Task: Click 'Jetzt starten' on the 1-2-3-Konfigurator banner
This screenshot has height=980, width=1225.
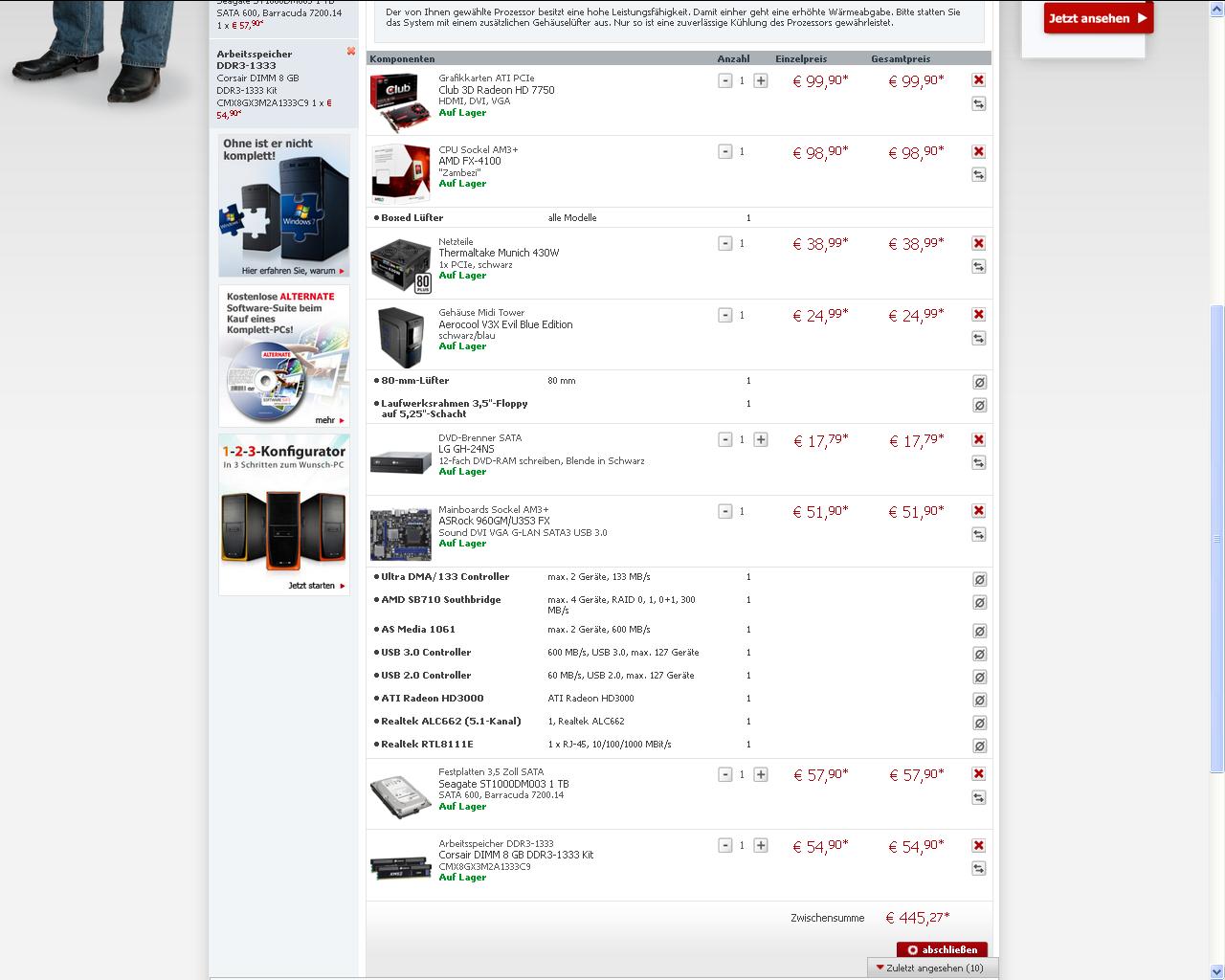Action: tap(317, 586)
